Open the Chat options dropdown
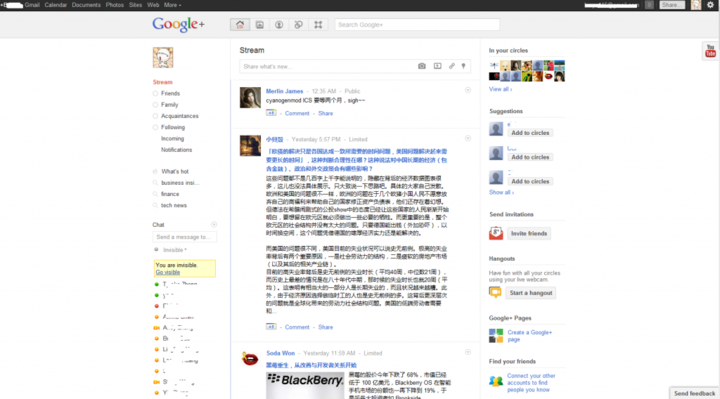720x399 pixels. tap(214, 225)
